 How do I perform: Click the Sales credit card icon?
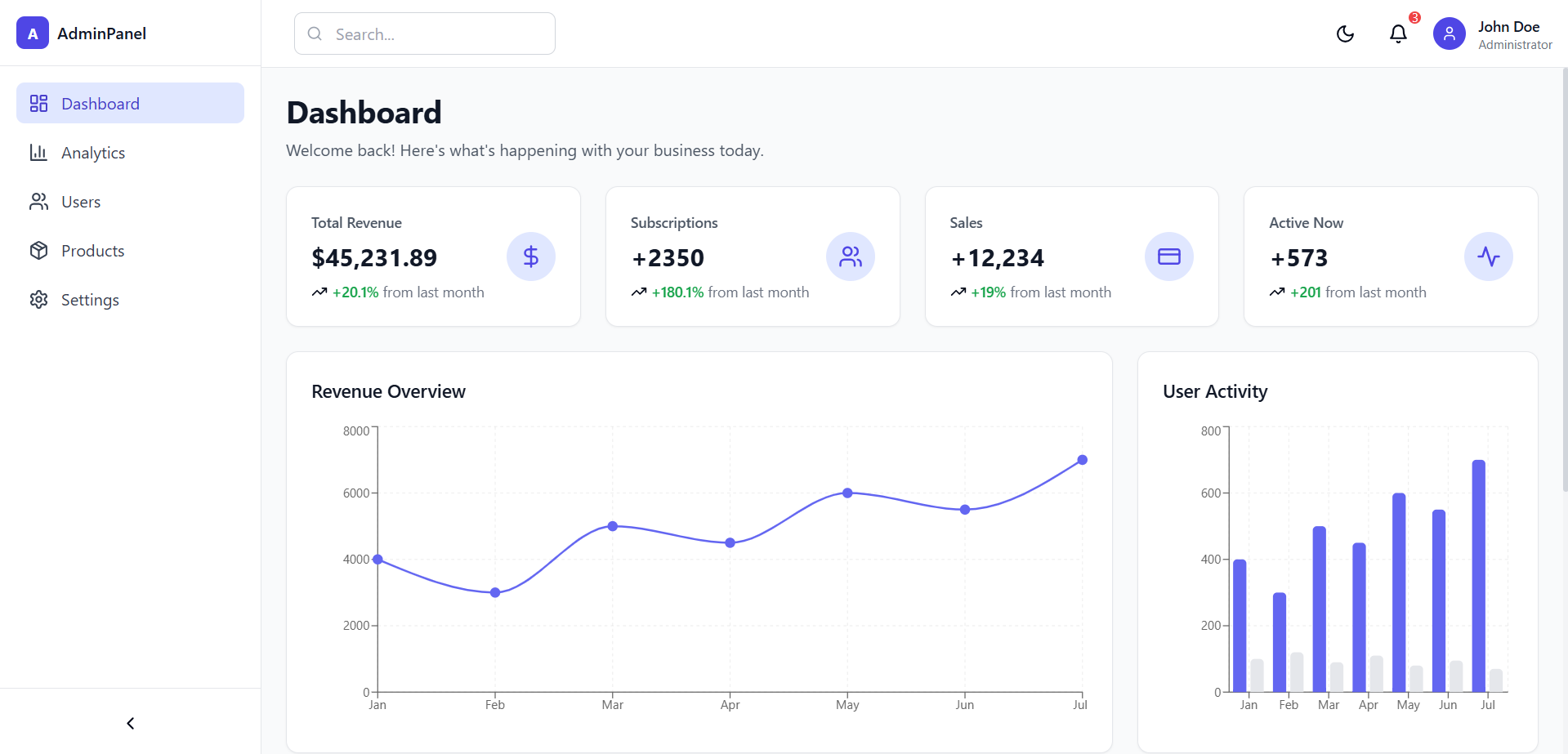1168,257
